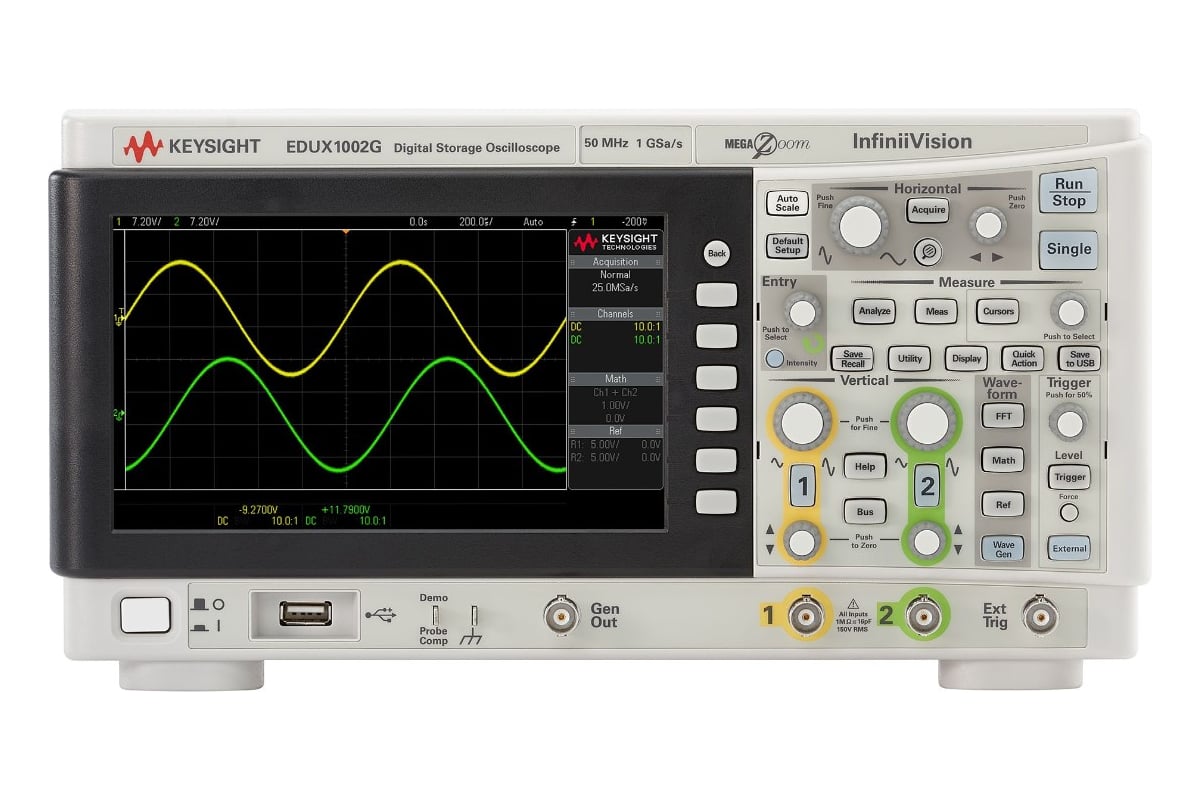Image resolution: width=1200 pixels, height=800 pixels.
Task: Open the Display menu
Action: pyautogui.click(x=966, y=358)
